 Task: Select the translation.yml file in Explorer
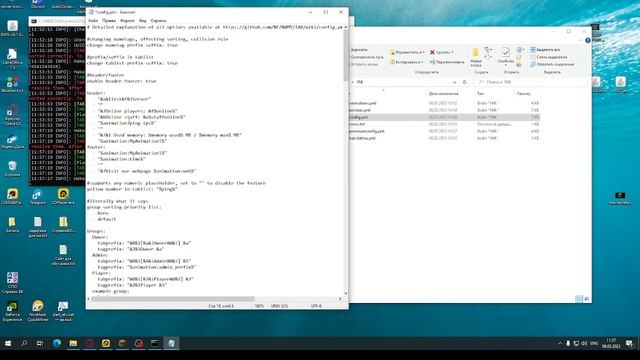362,138
